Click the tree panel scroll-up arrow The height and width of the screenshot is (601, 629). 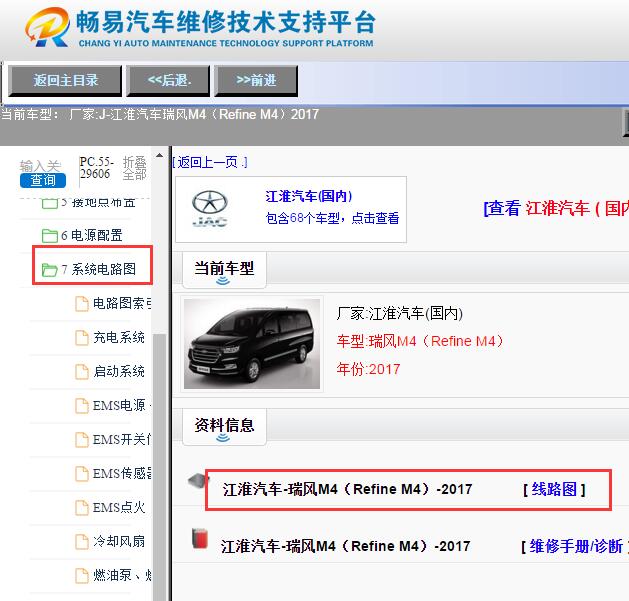(159, 155)
